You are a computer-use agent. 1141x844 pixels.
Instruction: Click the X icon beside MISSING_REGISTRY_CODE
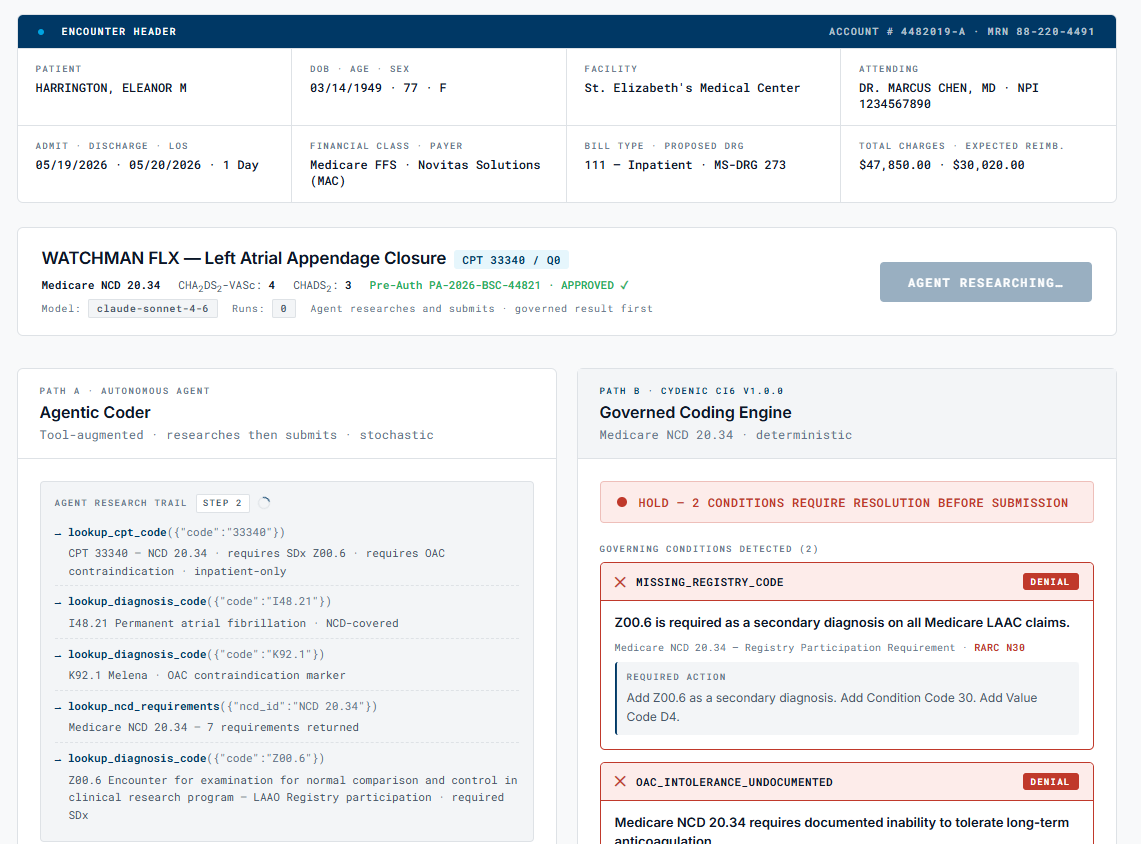coord(620,582)
